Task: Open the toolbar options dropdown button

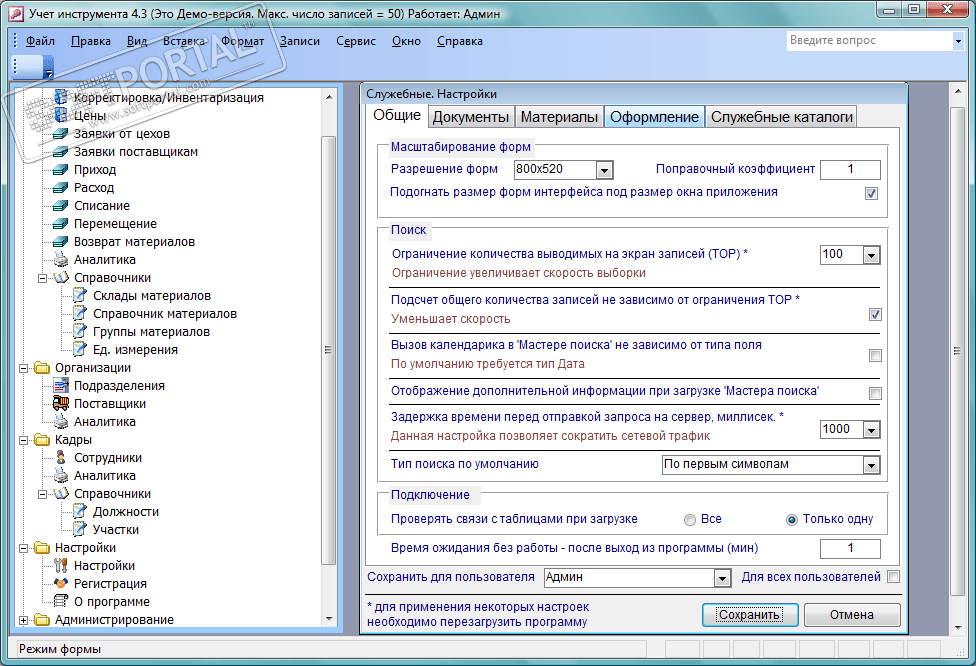Action: pyautogui.click(x=49, y=68)
